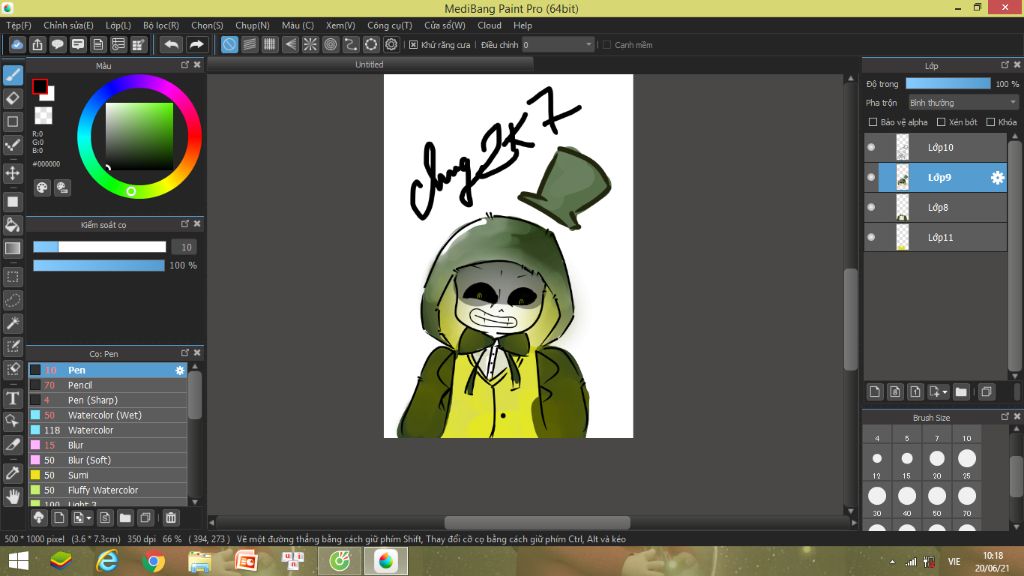Image resolution: width=1024 pixels, height=576 pixels.
Task: Toggle the Khóa lock checkbox
Action: point(991,122)
